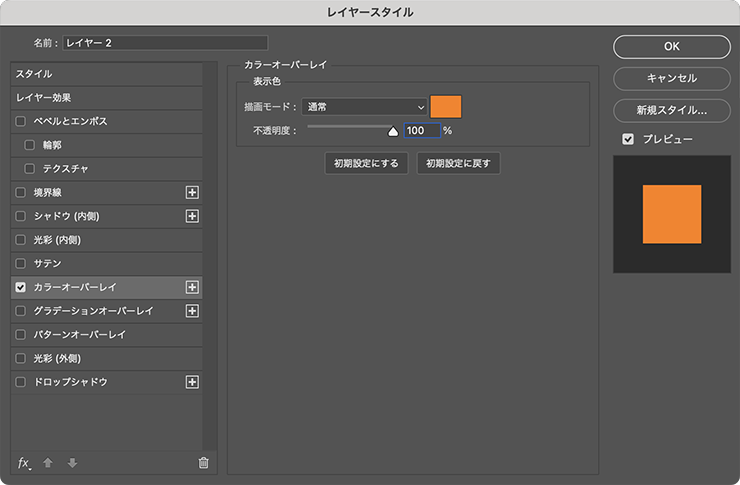The width and height of the screenshot is (740, 485).
Task: Click plus icon next to ドロップシャドウ
Action: 193,382
